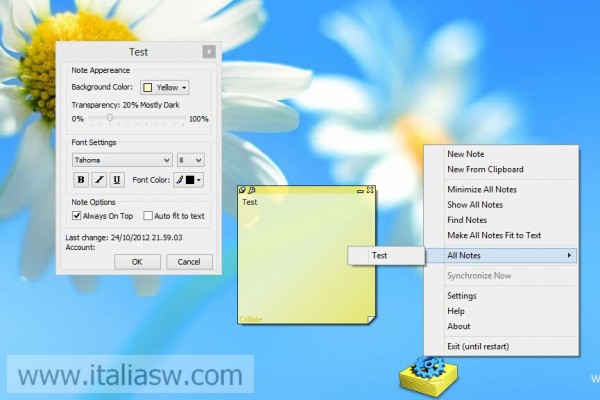Choose Find Notes in the context menu
Image resolution: width=600 pixels, height=400 pixels.
[467, 220]
